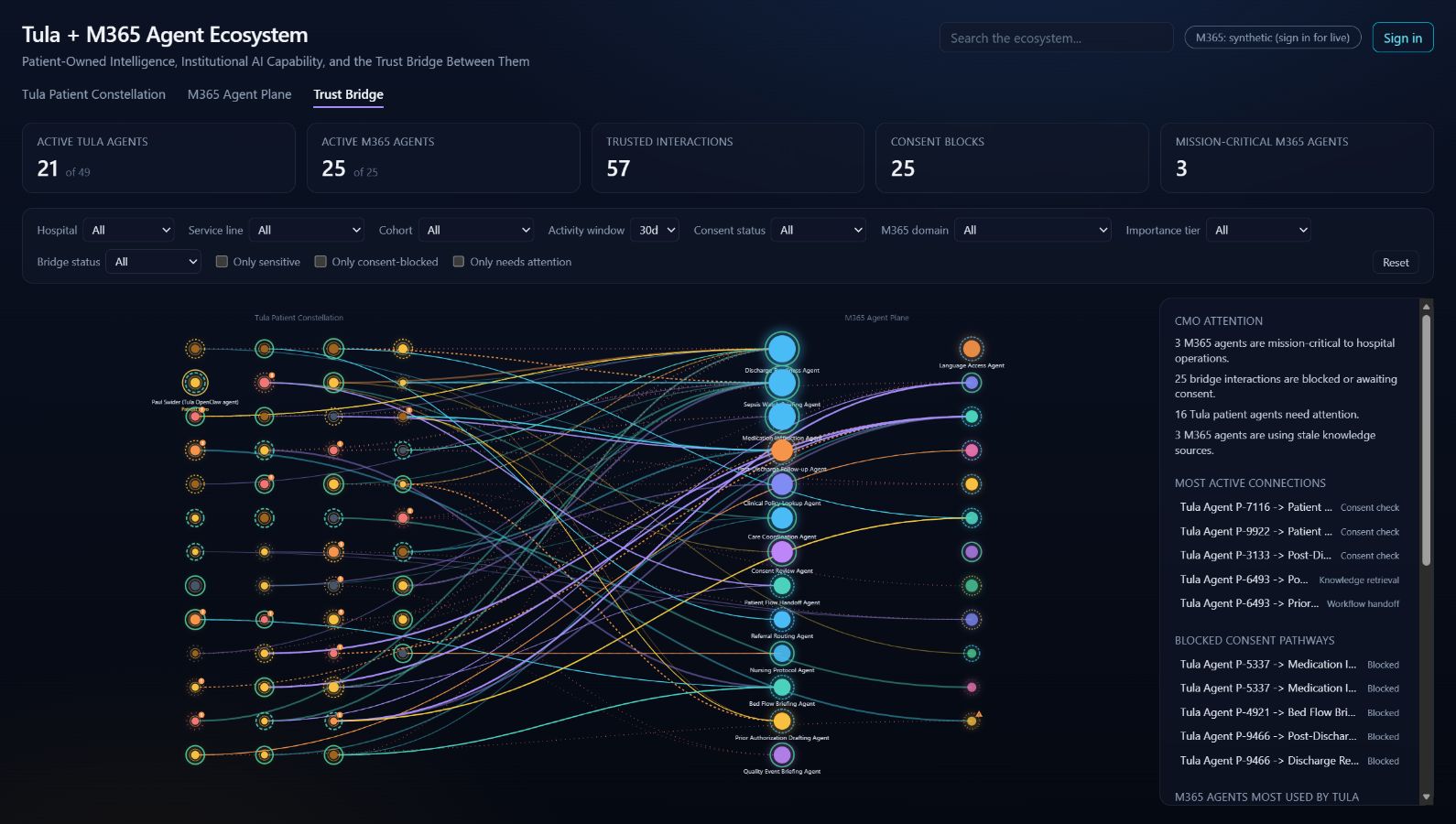Click the BLOCKED CONSENT PATHWAYS heading
This screenshot has height=824, width=1456.
[x=1255, y=641]
